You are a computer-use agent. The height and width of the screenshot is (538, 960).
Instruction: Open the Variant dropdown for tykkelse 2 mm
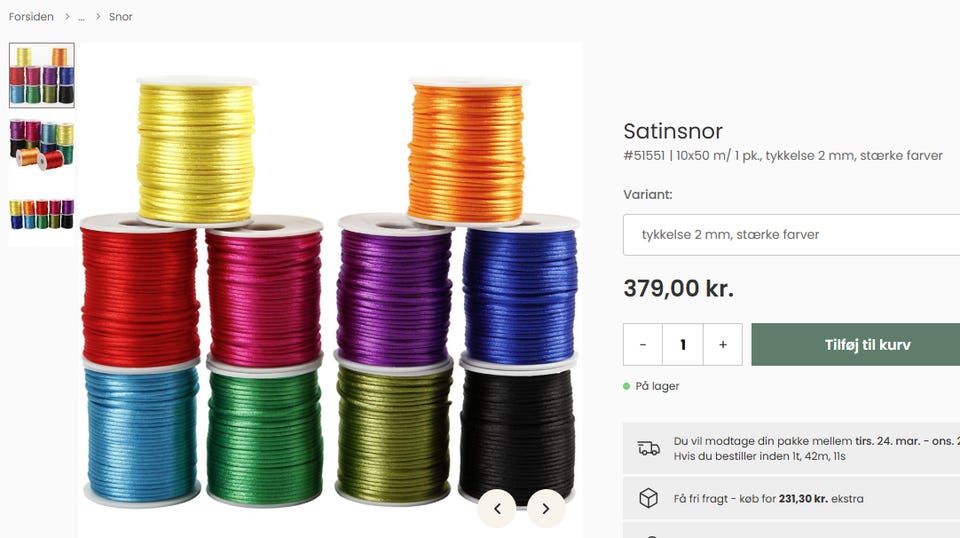point(791,234)
